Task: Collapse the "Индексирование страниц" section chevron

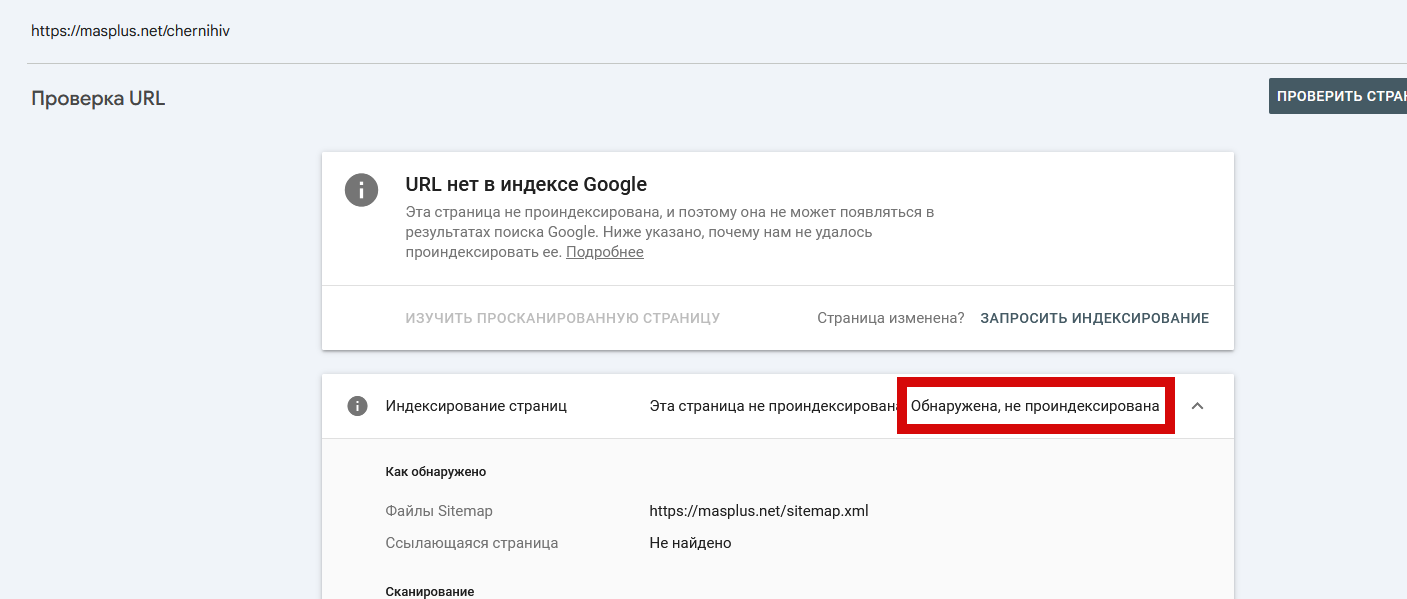Action: pyautogui.click(x=1197, y=406)
